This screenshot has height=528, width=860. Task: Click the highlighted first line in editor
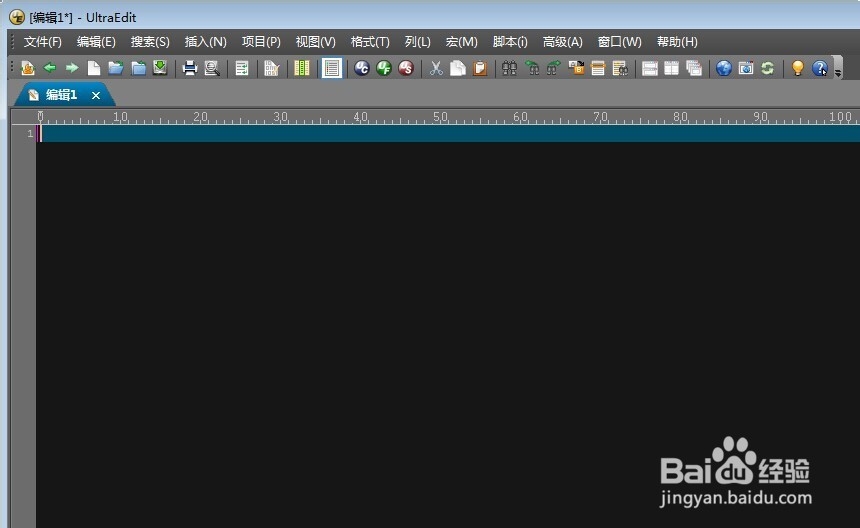448,134
